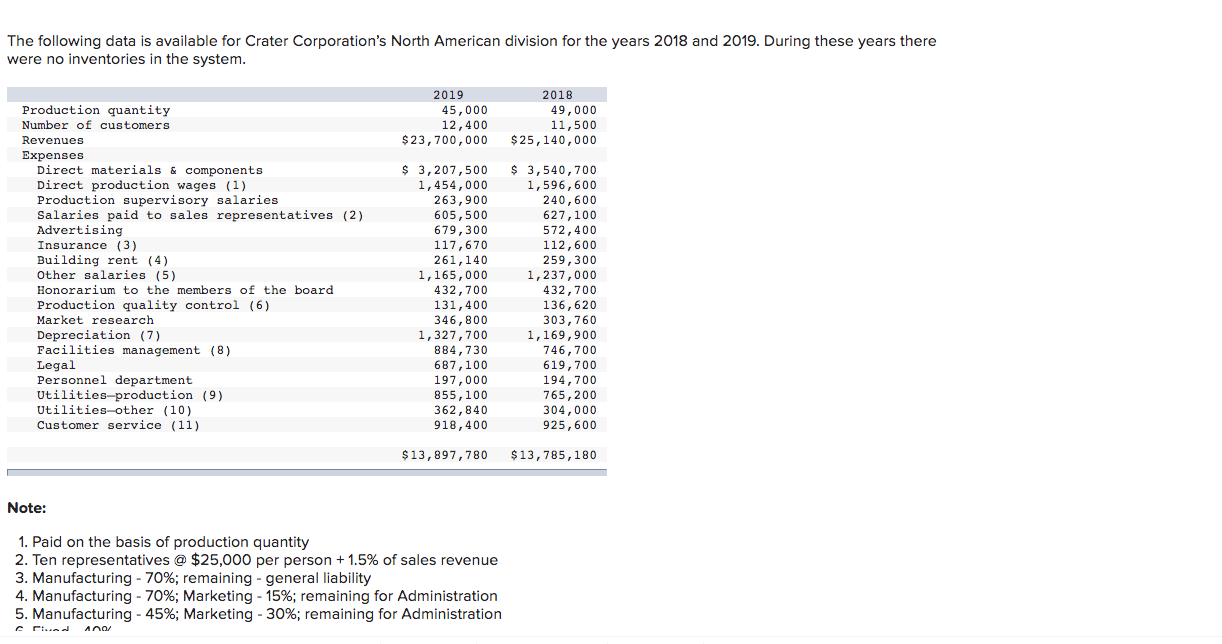The height and width of the screenshot is (644, 1222).
Task: Select Direct production wages (1) label
Action: tap(142, 185)
